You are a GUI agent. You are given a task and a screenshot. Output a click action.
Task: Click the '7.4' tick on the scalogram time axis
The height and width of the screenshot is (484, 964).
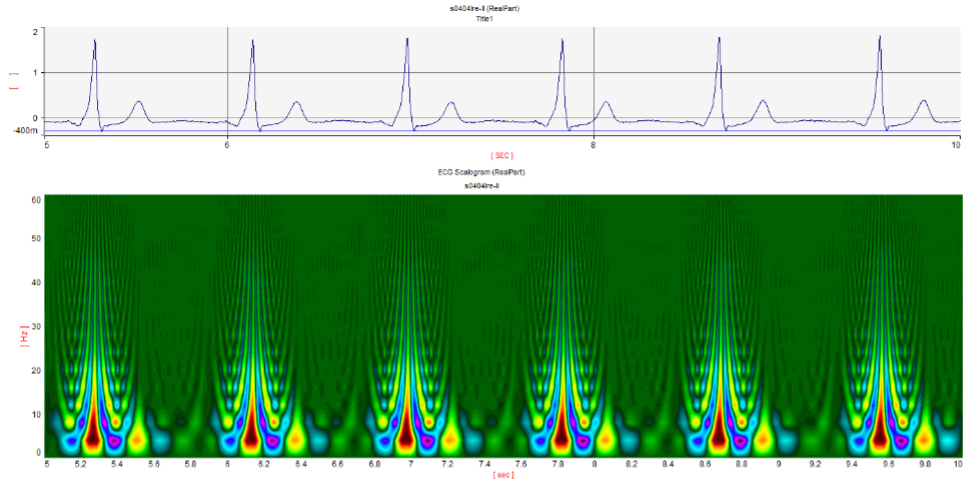click(x=484, y=466)
